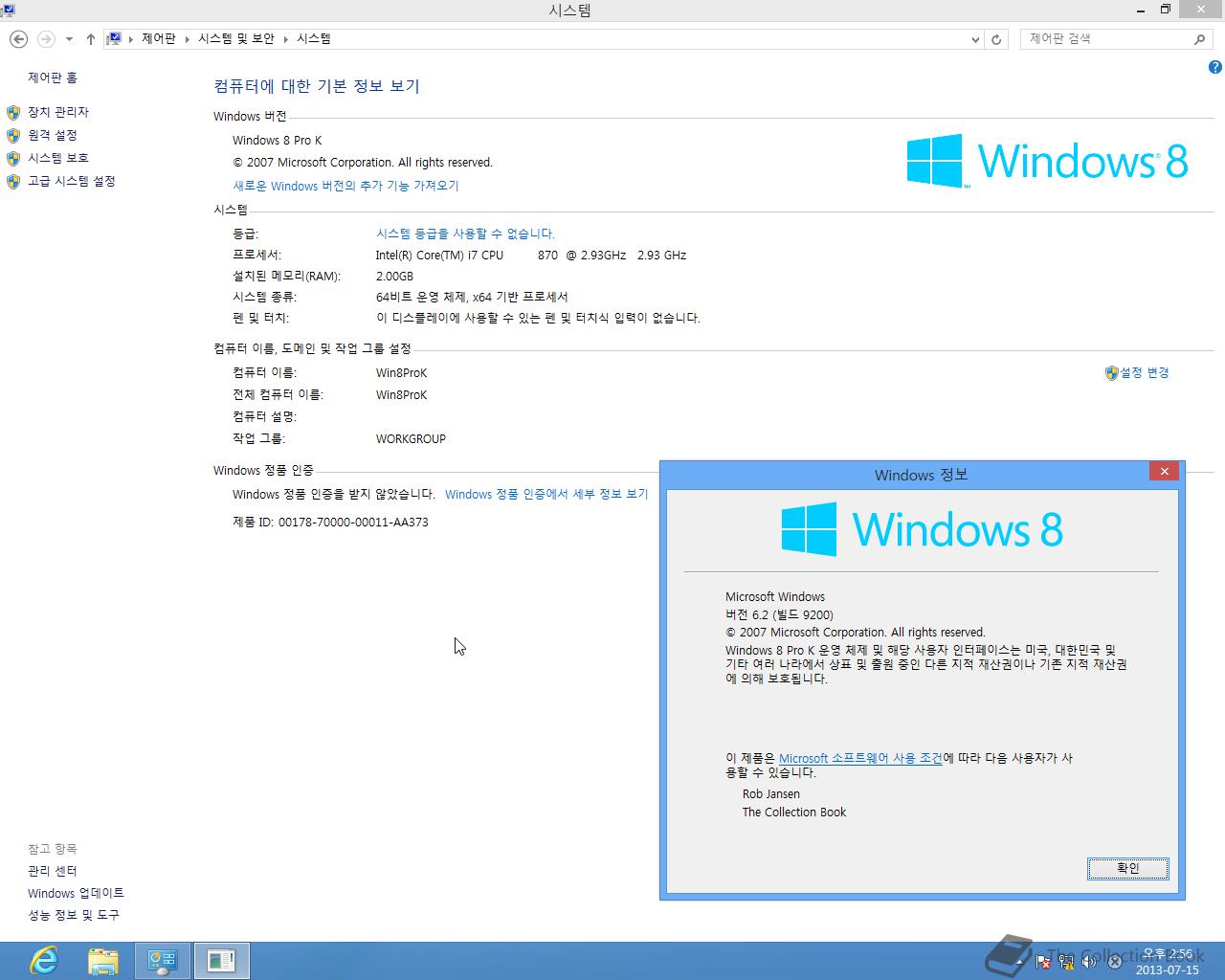Open Windows 정품 인증에서 세부 정보 보기 link

tap(546, 495)
